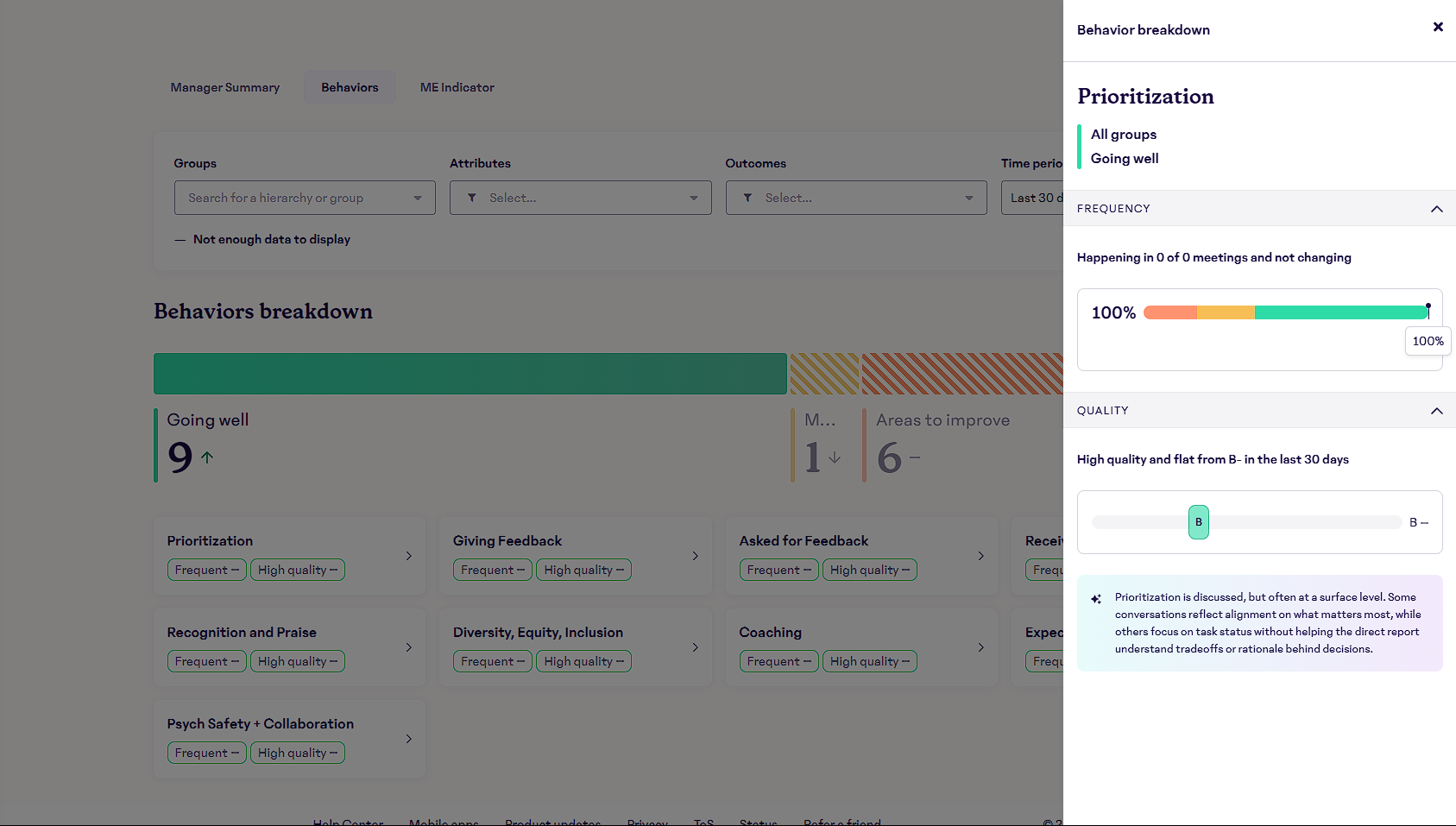Open the ME Indicator tab

(x=457, y=87)
